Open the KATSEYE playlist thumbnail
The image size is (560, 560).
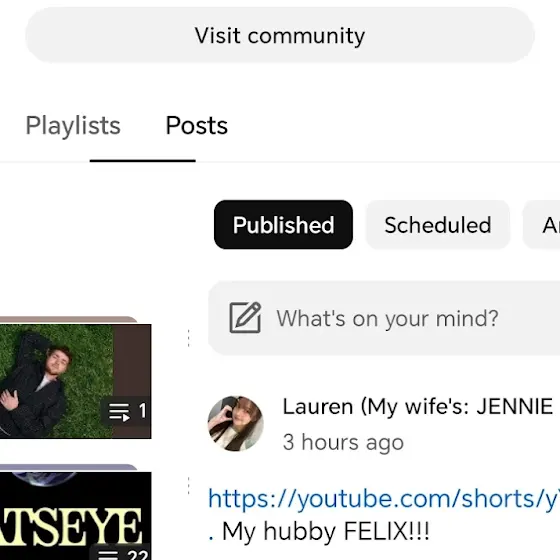tap(75, 516)
